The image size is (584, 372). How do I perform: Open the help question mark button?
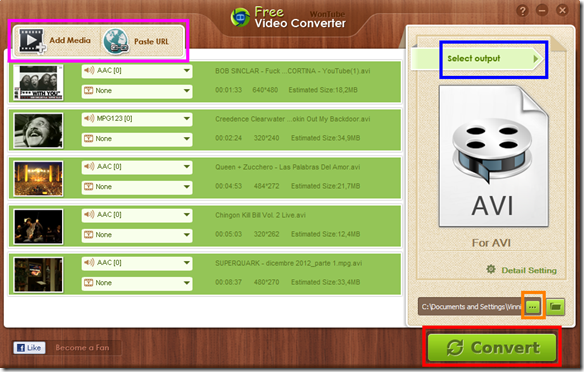pyautogui.click(x=522, y=11)
